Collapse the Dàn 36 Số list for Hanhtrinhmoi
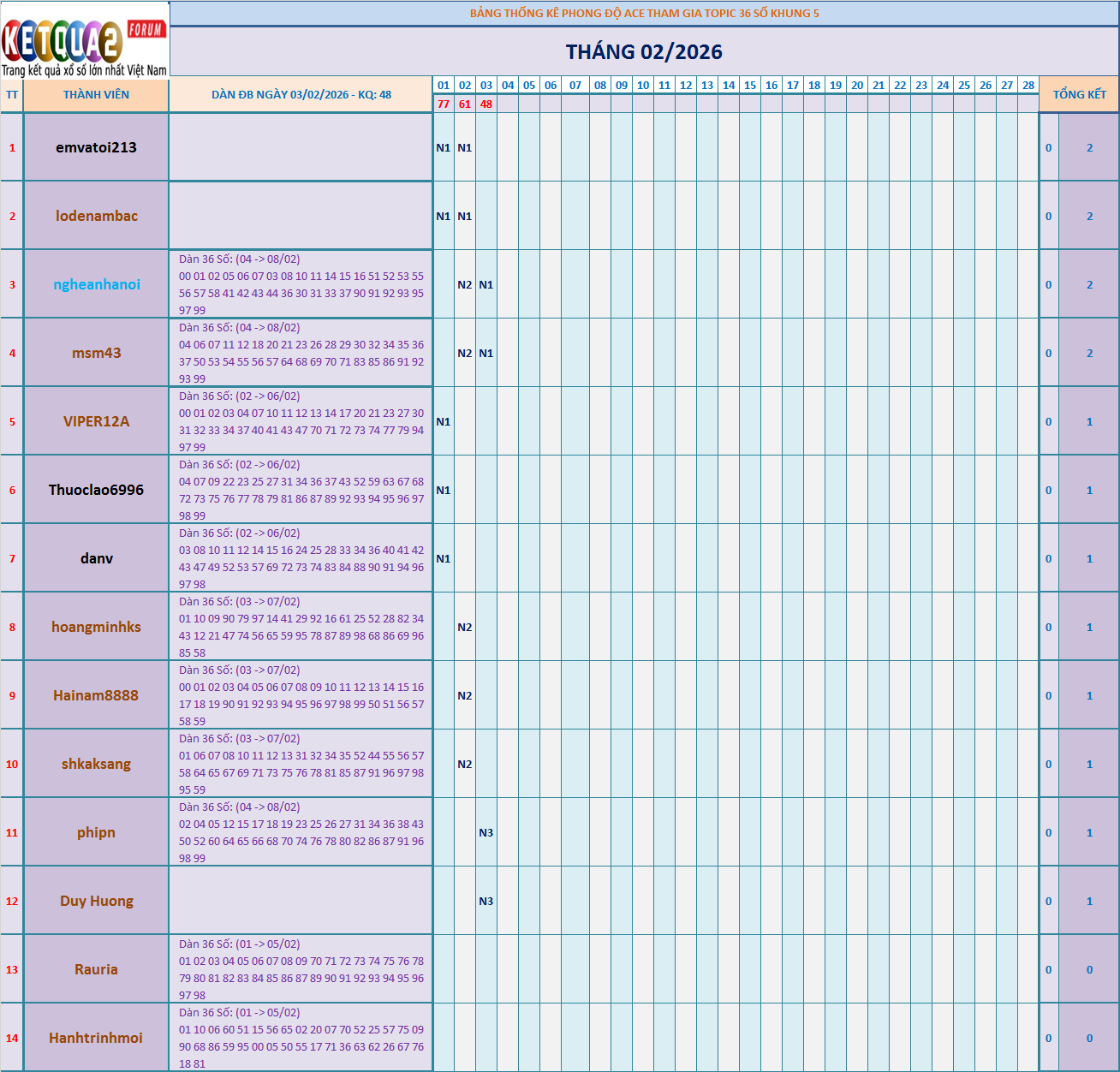1120x1072 pixels. (x=301, y=1037)
